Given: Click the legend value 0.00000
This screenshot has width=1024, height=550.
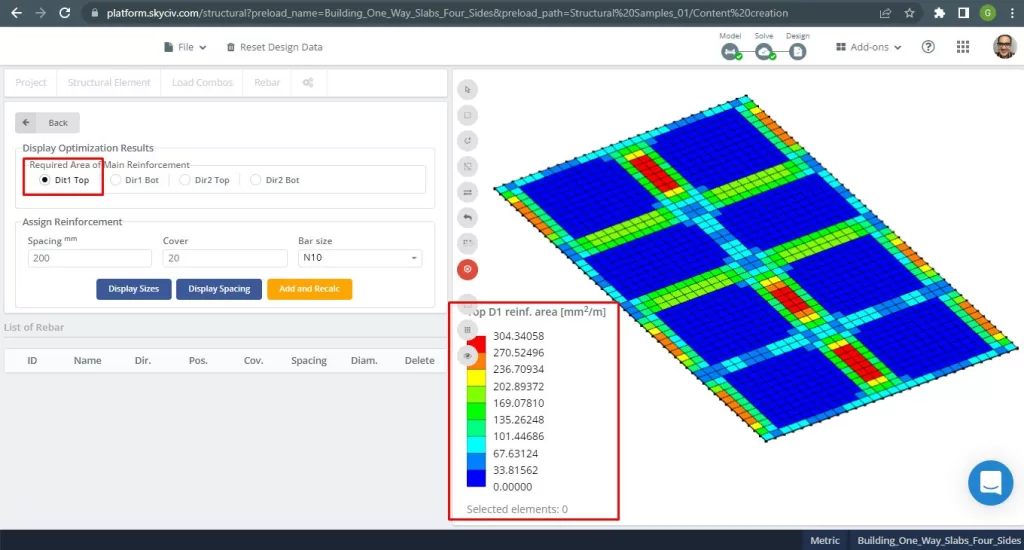Looking at the screenshot, I should click(x=513, y=487).
